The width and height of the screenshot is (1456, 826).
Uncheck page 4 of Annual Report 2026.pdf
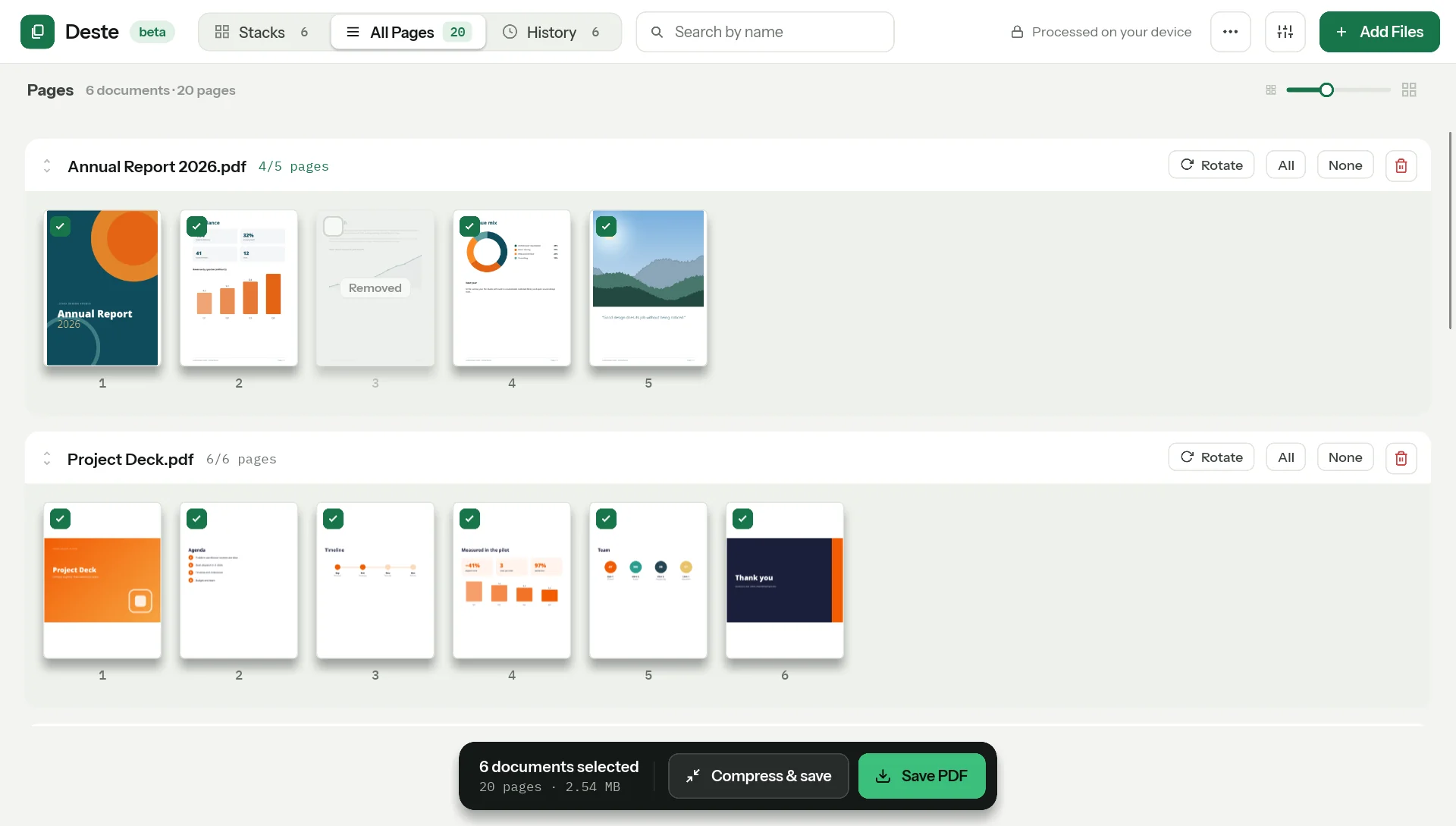(x=470, y=226)
